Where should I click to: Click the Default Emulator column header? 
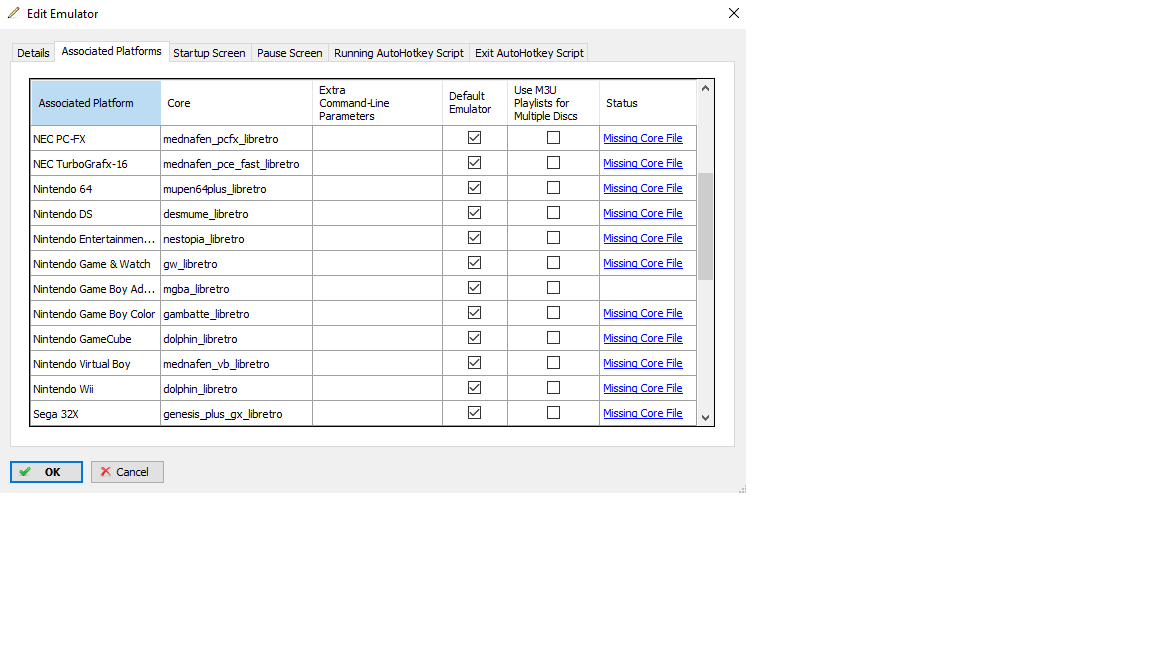pyautogui.click(x=475, y=103)
